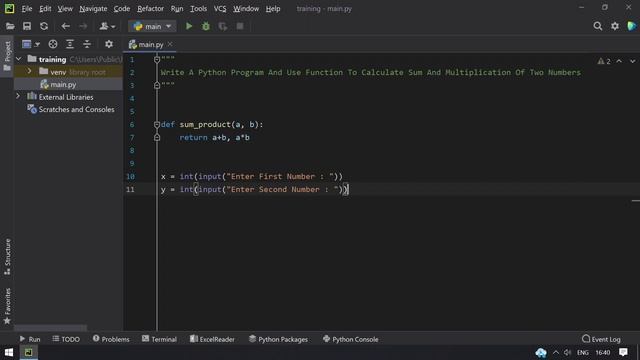640x360 pixels.
Task: Open the ExcelReader tool window
Action: (212, 339)
